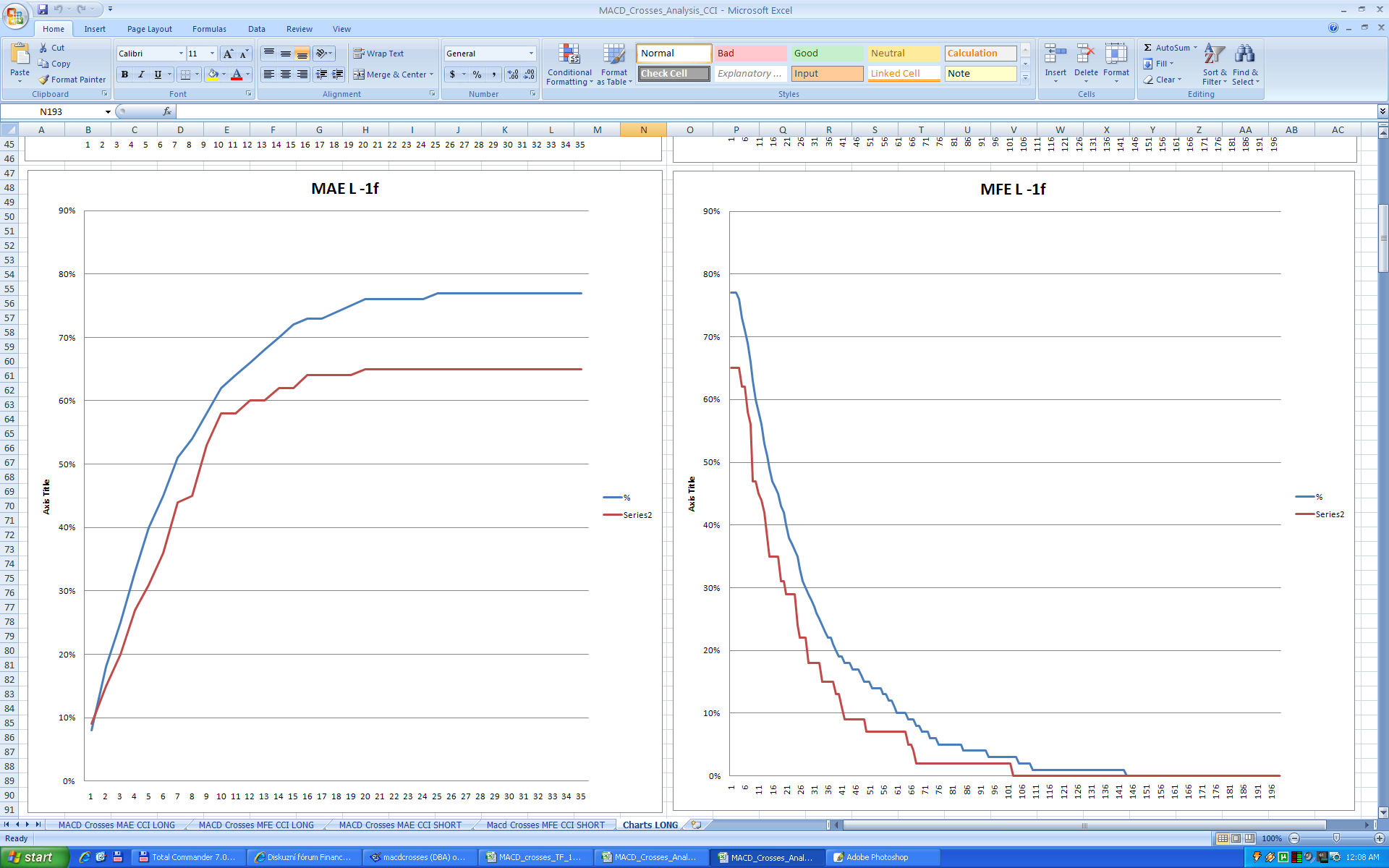Click the Insert Worksheet tab icon

pos(696,825)
